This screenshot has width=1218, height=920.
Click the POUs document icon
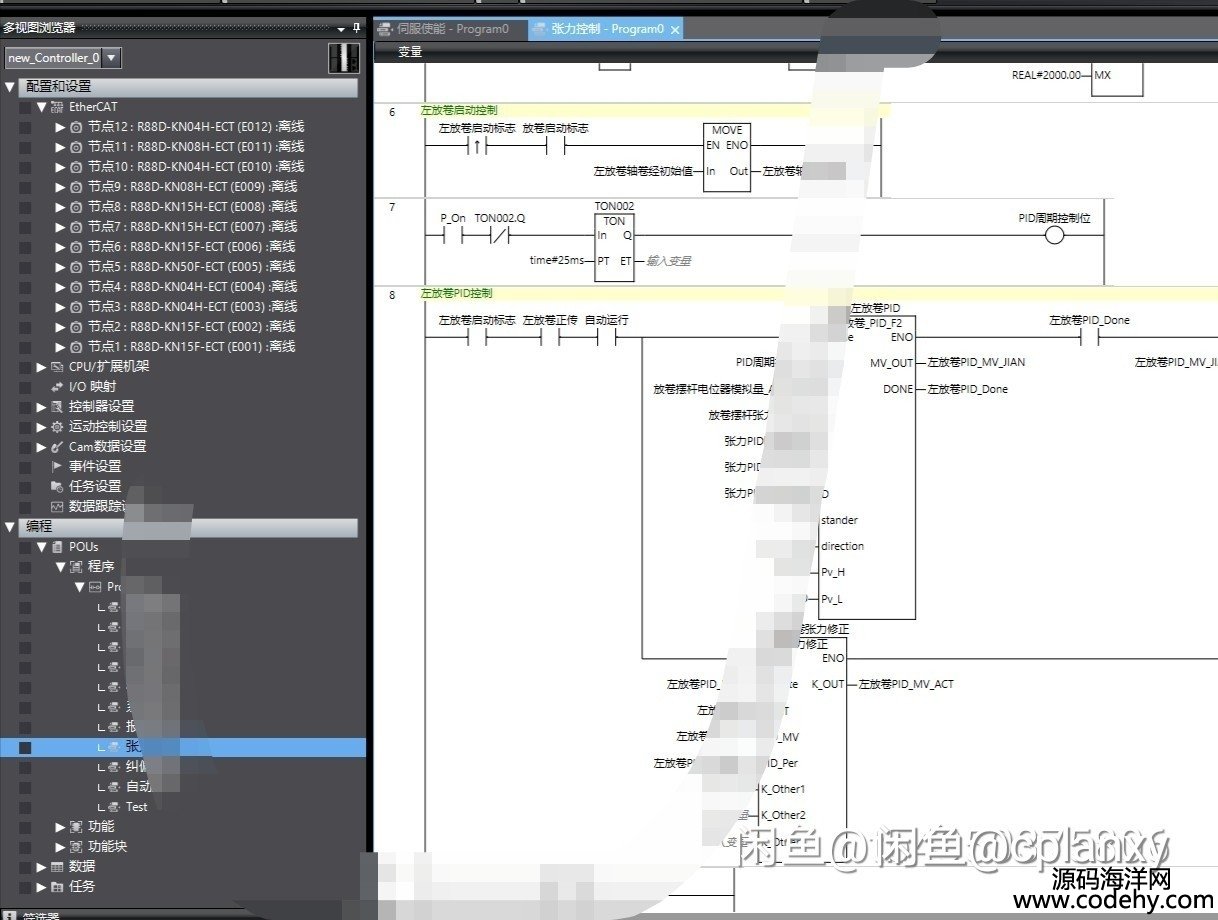pyautogui.click(x=57, y=547)
